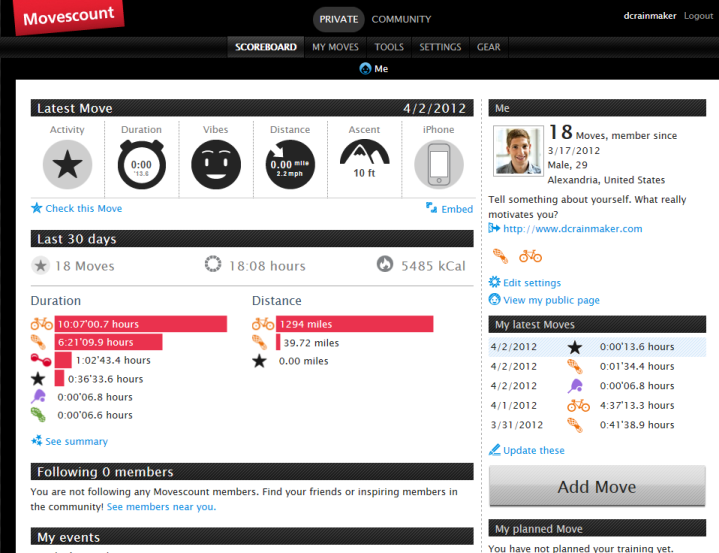The width and height of the screenshot is (719, 553).
Task: Click the star icon in the 0:00'13.6 hours row
Action: [x=575, y=347]
